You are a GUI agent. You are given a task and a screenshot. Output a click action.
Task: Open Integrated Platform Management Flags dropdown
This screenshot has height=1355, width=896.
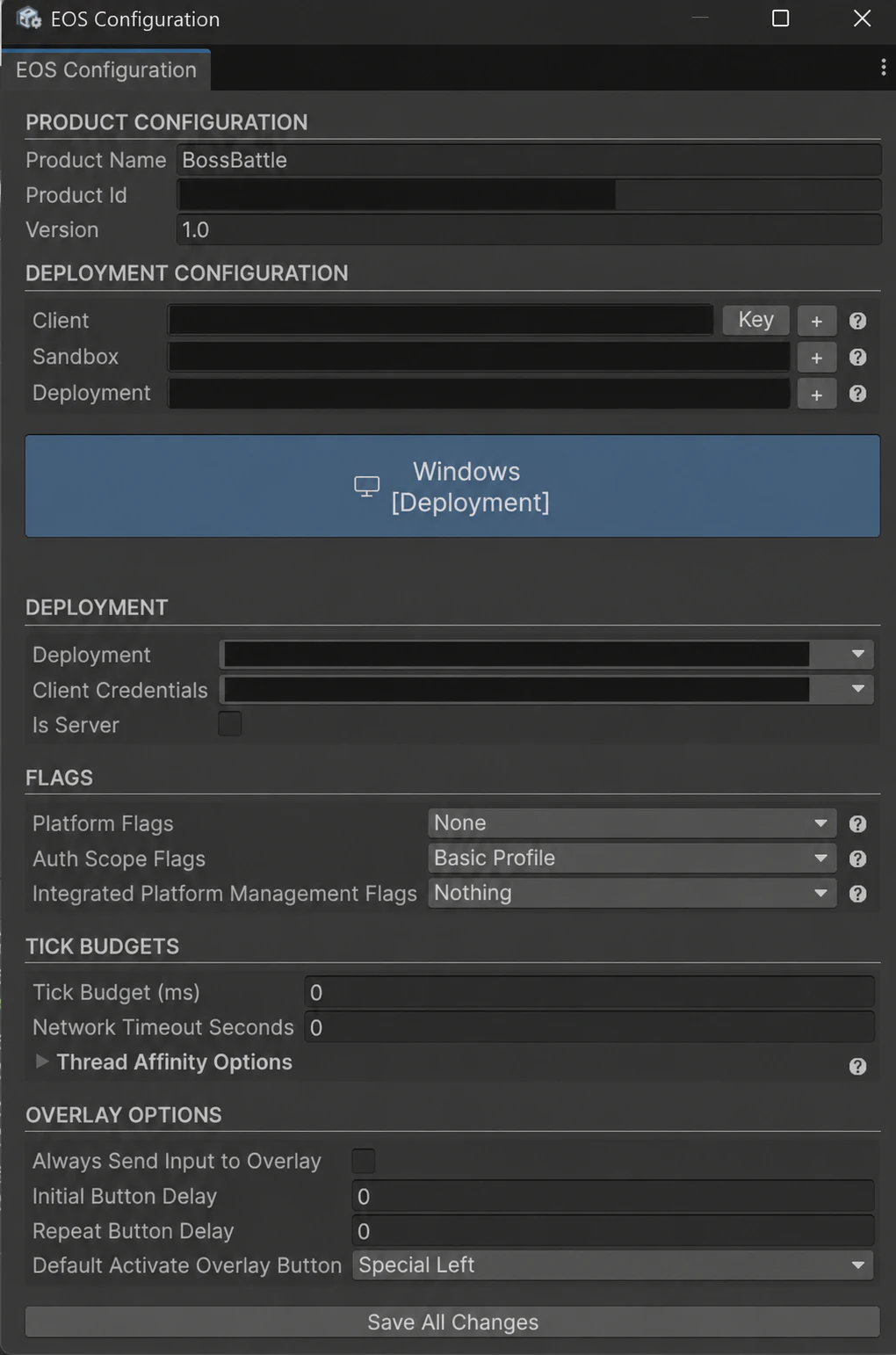pyautogui.click(x=632, y=893)
